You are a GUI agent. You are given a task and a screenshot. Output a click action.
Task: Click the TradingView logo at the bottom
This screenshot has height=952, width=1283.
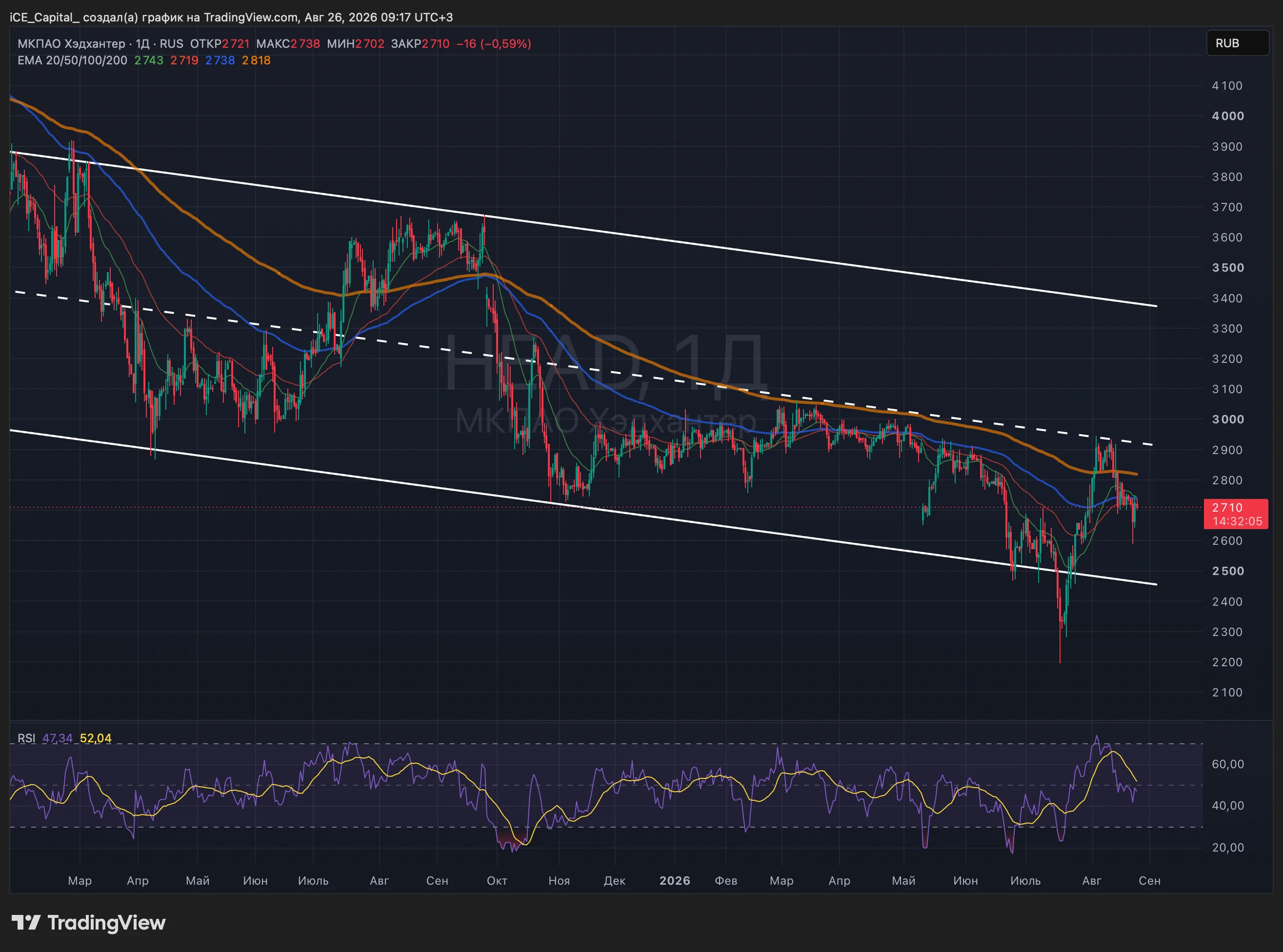point(89,923)
